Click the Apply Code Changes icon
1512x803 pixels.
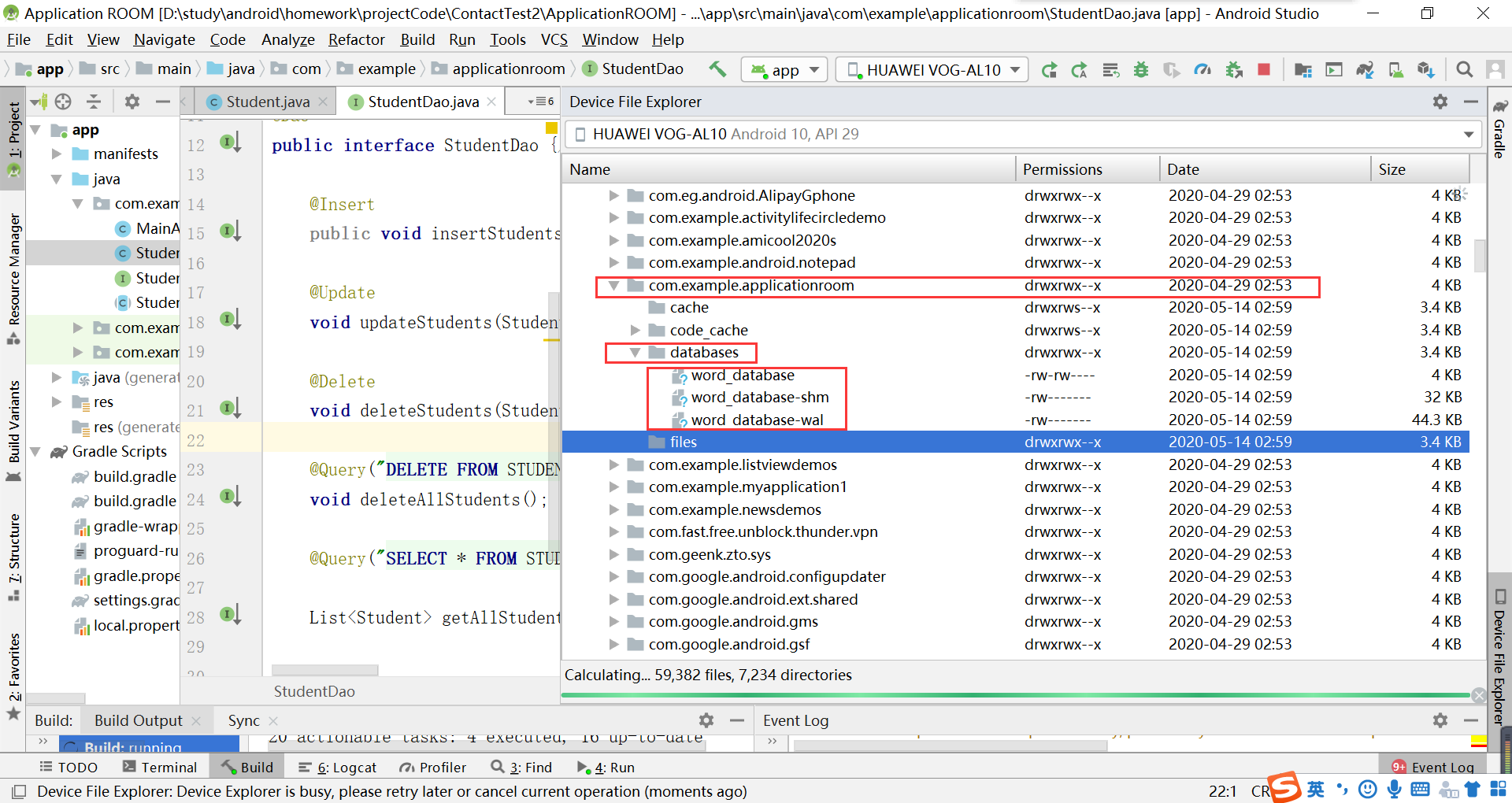pyautogui.click(x=1080, y=70)
